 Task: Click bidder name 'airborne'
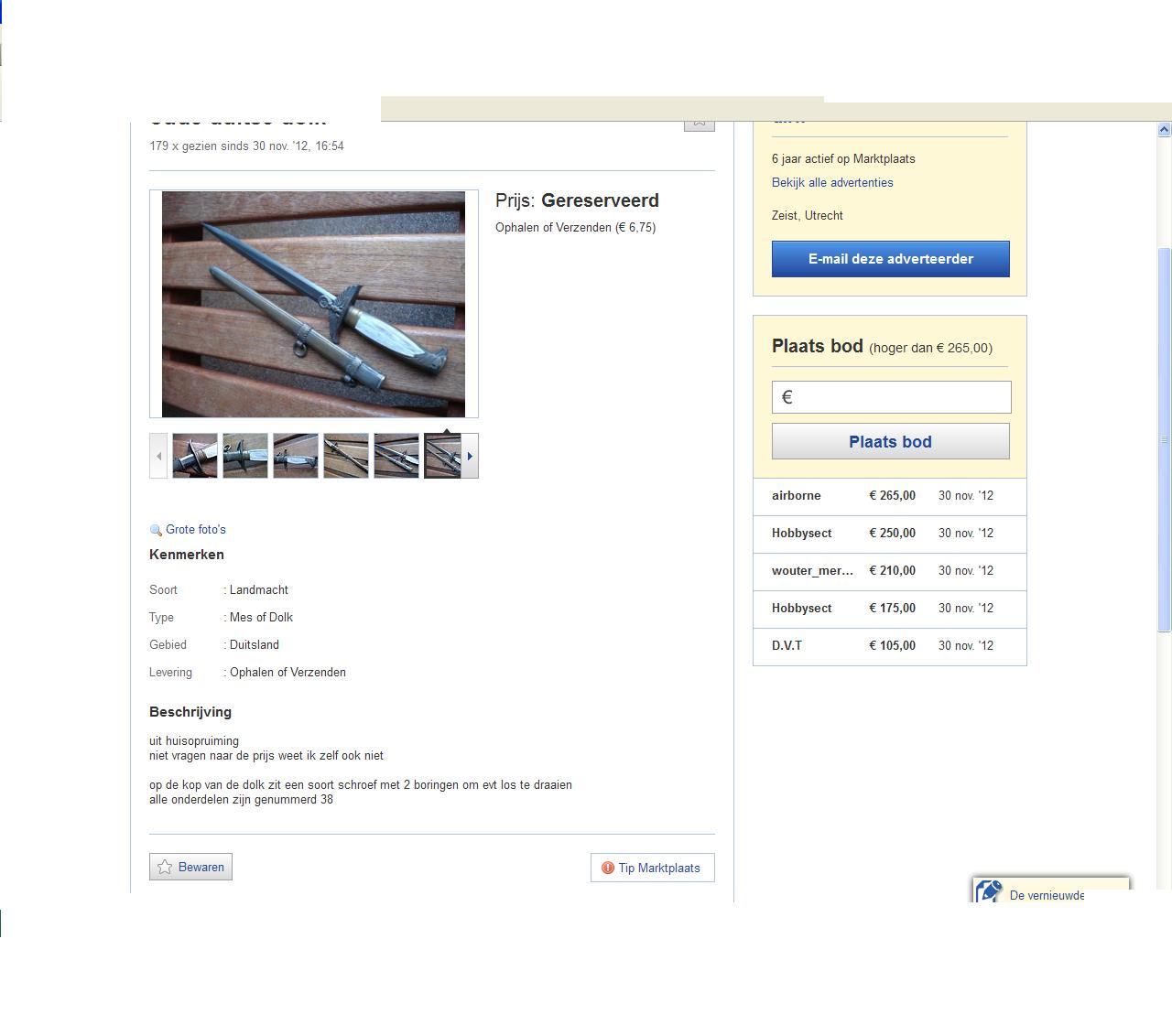pos(796,495)
